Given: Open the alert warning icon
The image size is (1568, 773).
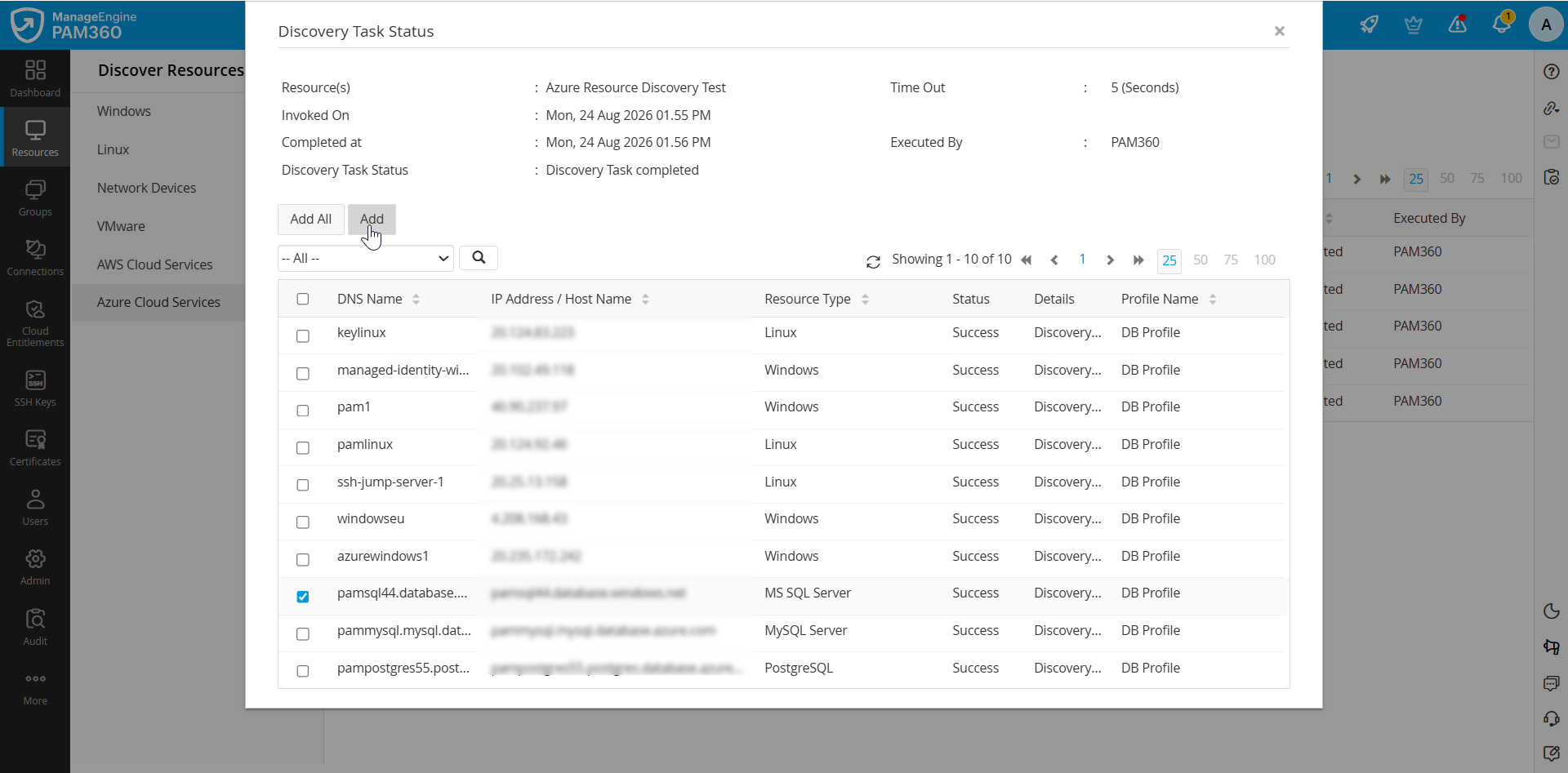Looking at the screenshot, I should click(1458, 24).
